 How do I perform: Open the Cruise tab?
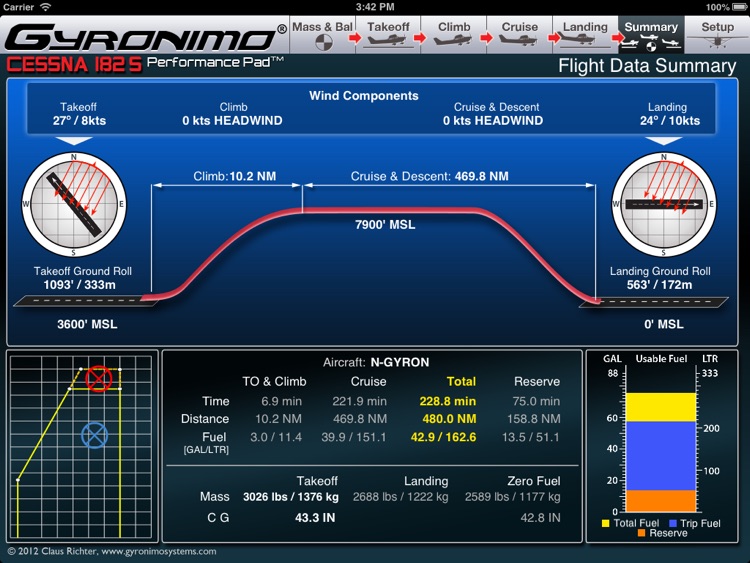pyautogui.click(x=519, y=34)
